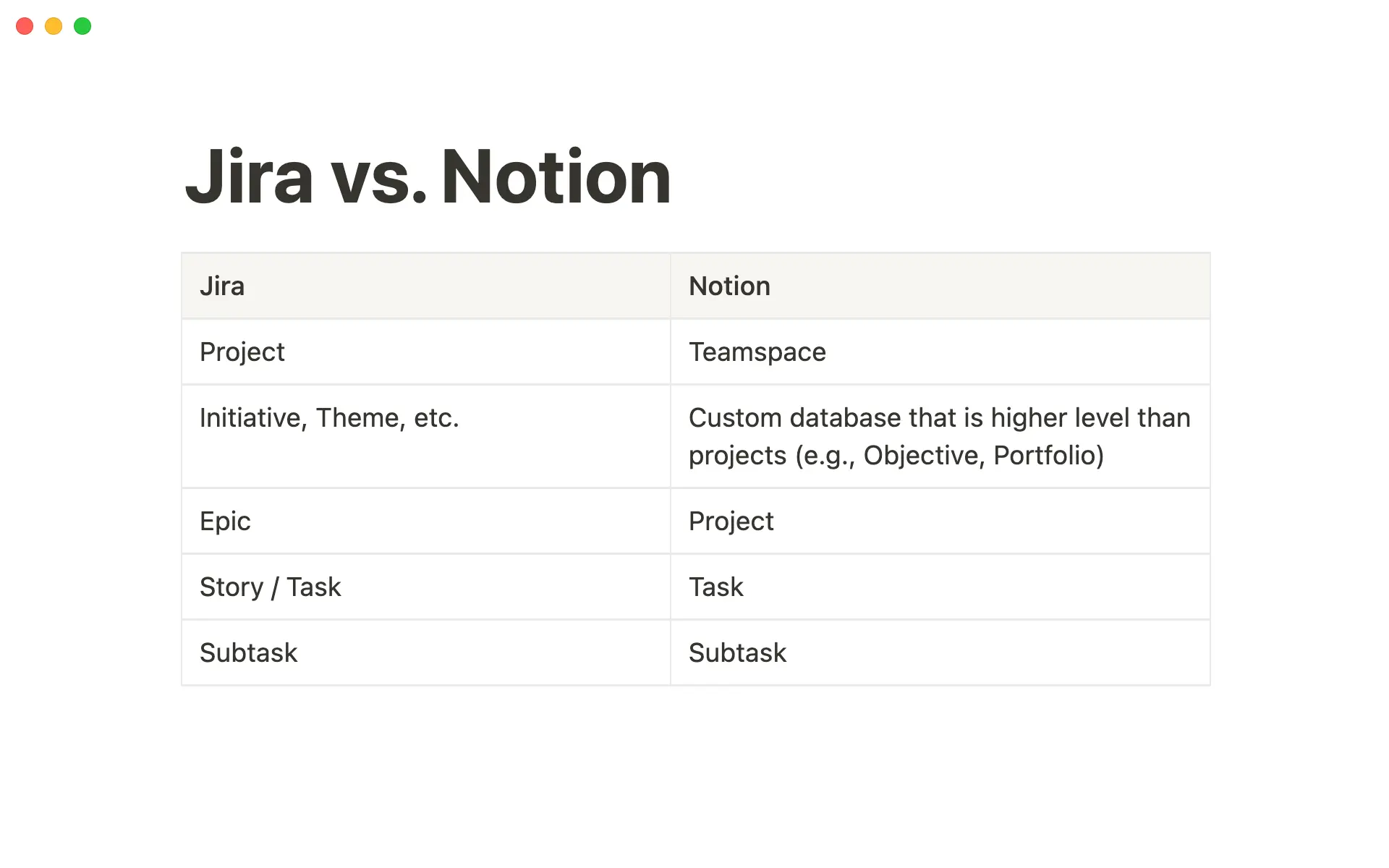Place cursor on the word "Objective"
1389x868 pixels.
tap(920, 456)
